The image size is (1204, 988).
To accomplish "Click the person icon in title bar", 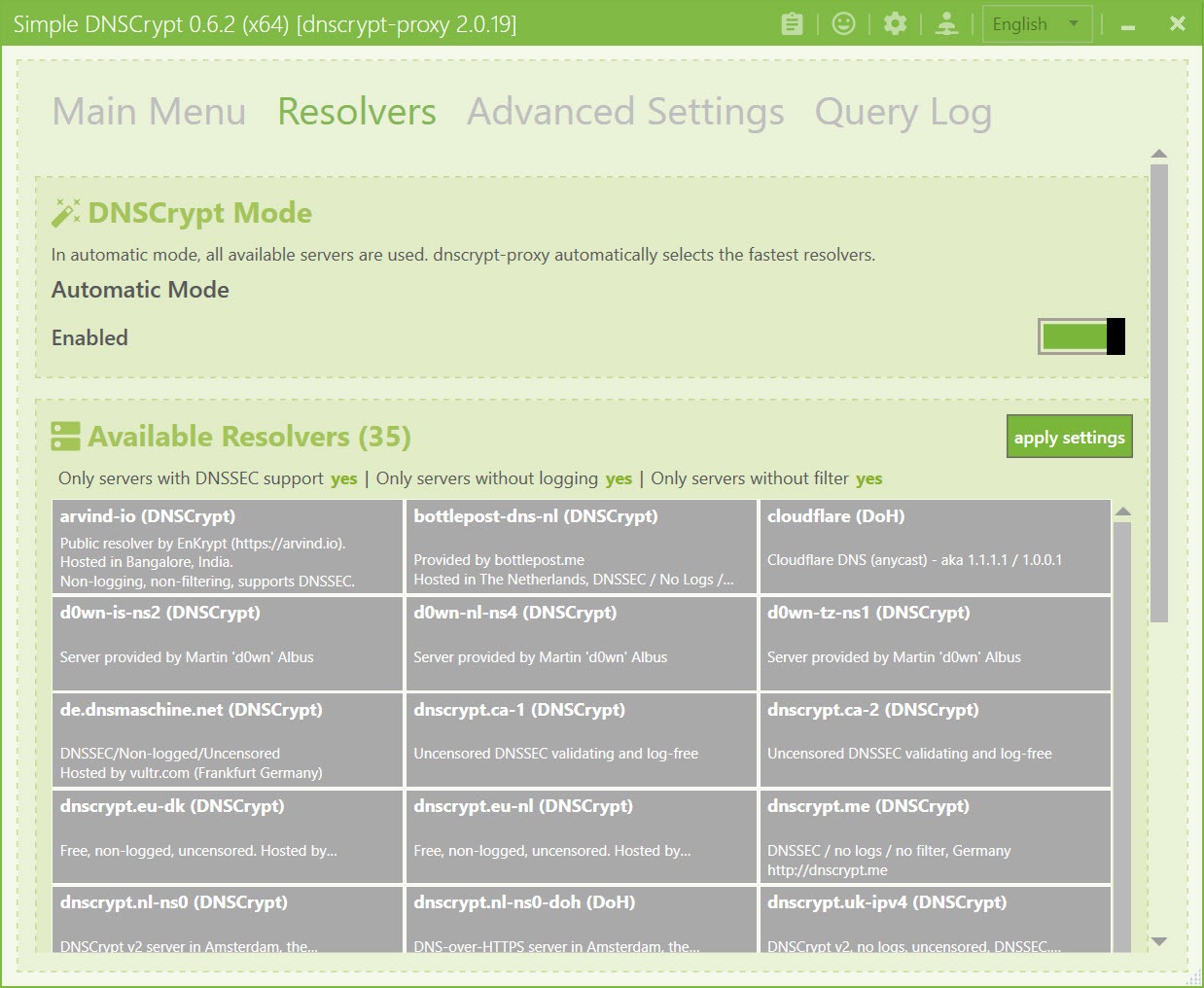I will [946, 24].
